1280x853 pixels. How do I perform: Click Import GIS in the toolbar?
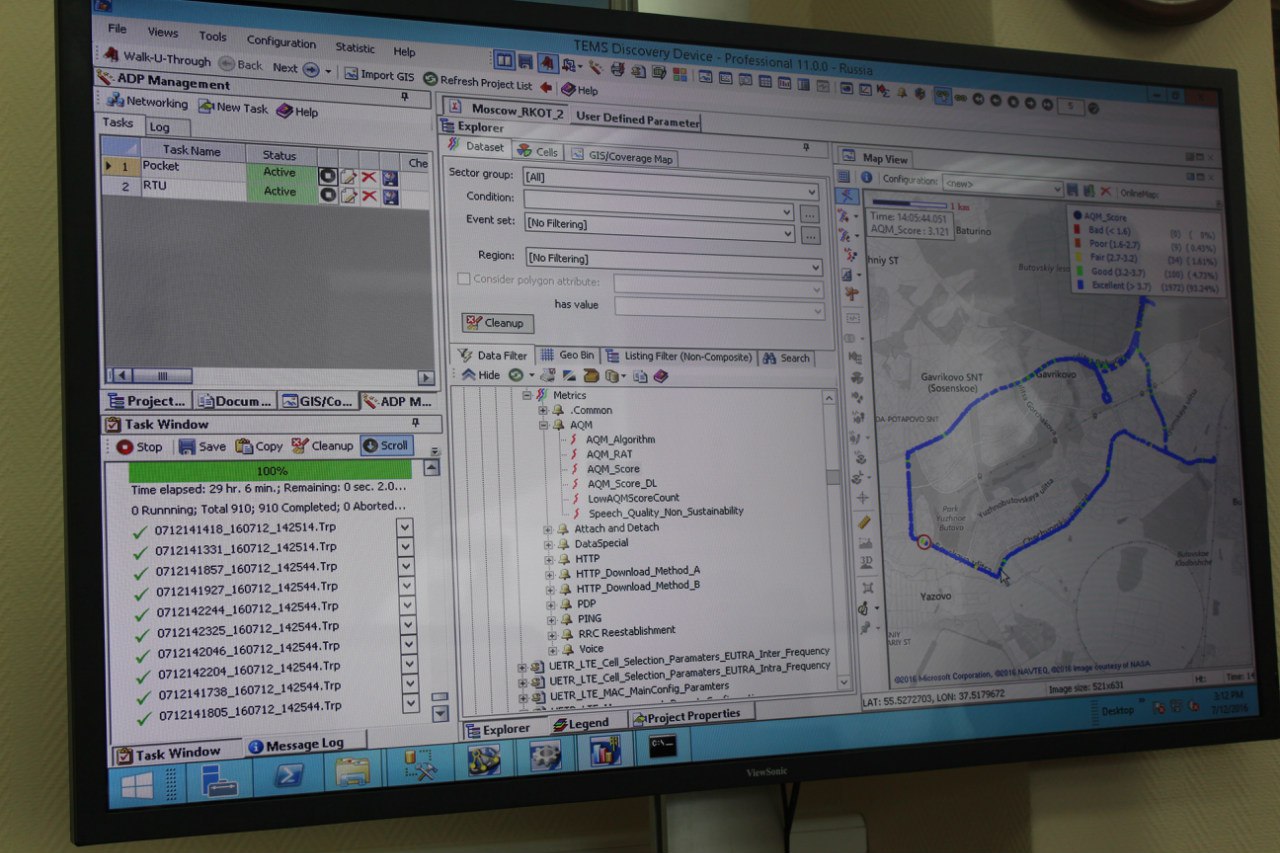tap(379, 74)
